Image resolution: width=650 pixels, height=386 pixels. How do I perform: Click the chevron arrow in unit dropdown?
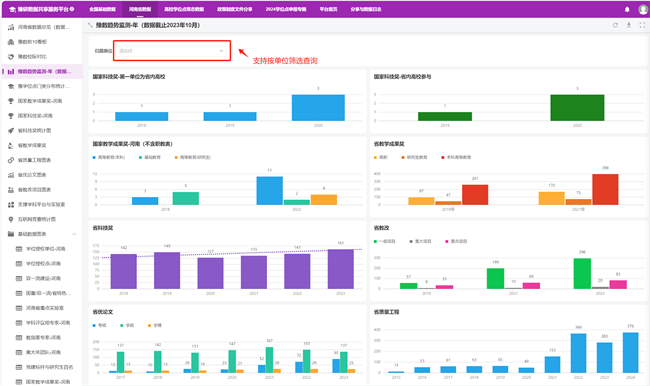tap(221, 51)
